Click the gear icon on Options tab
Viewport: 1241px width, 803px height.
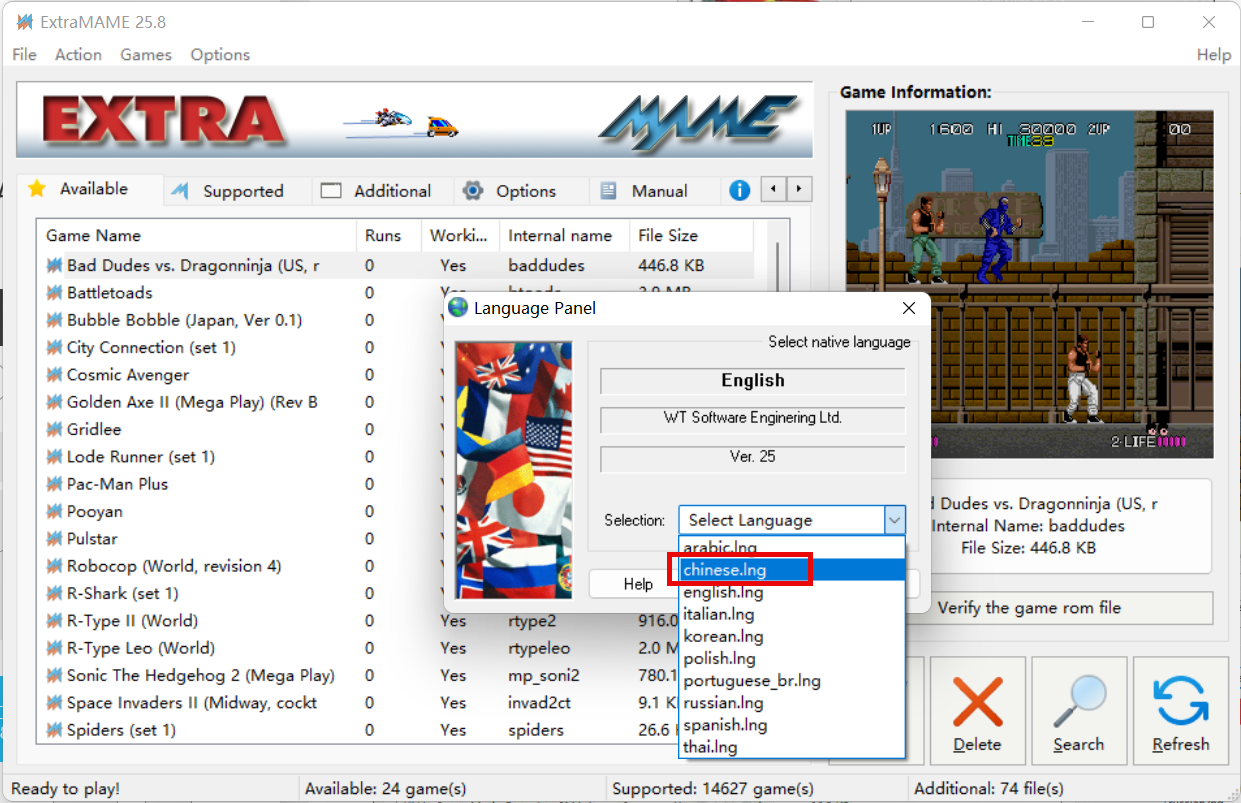pyautogui.click(x=473, y=190)
